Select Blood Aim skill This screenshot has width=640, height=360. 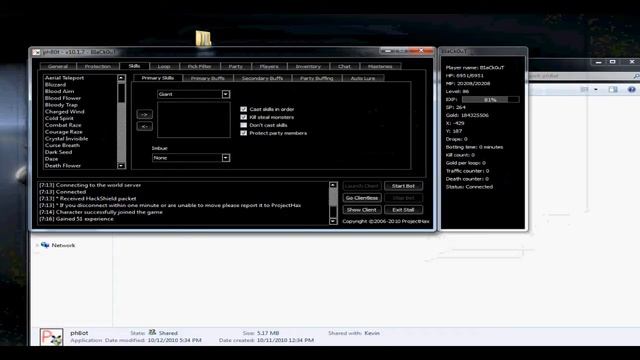click(x=60, y=91)
